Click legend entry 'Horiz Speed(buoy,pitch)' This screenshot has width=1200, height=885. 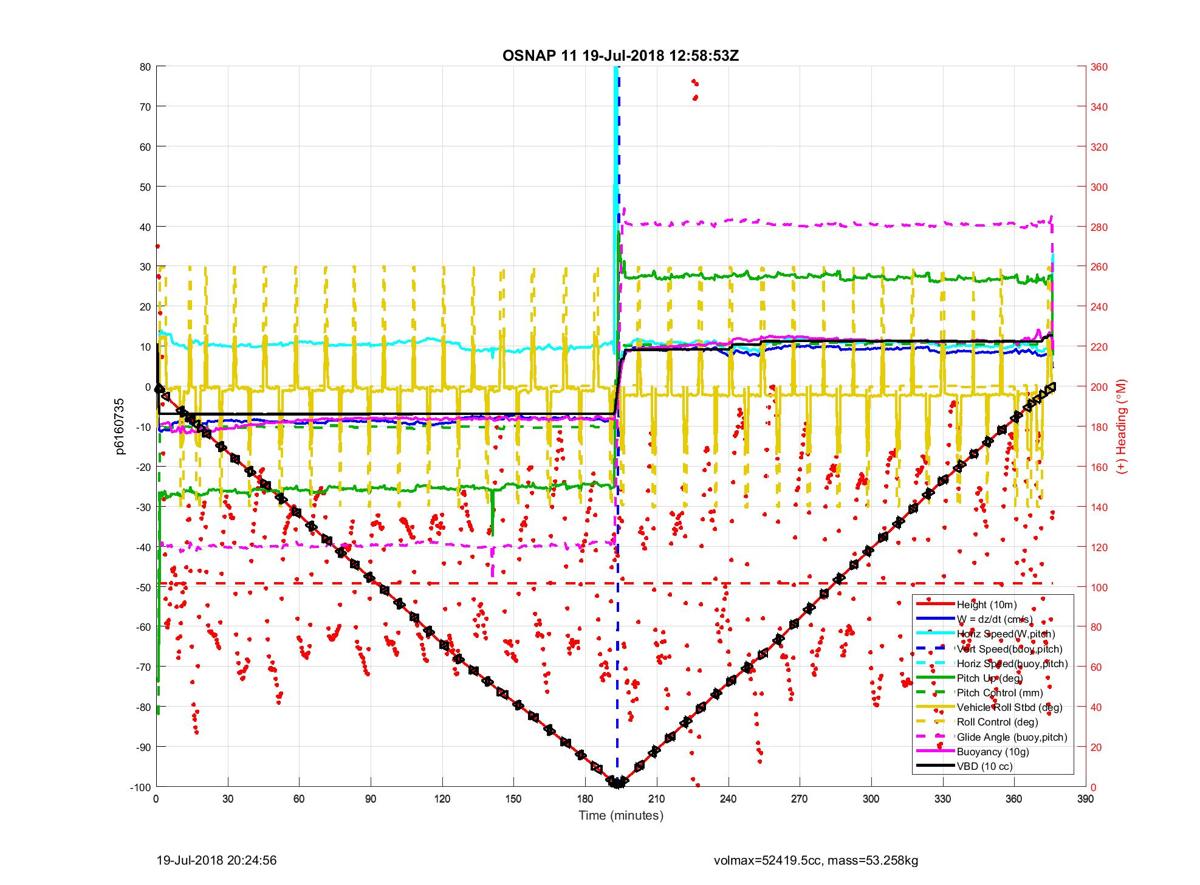click(1012, 663)
